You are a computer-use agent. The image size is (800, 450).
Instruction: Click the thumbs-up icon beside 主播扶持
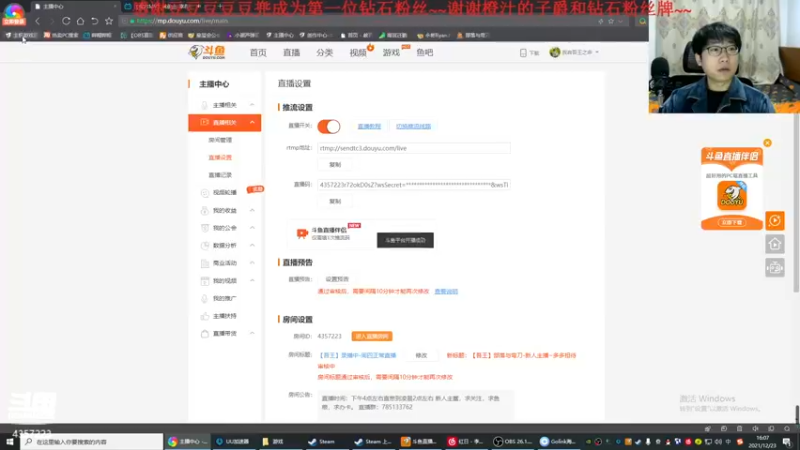(x=205, y=316)
